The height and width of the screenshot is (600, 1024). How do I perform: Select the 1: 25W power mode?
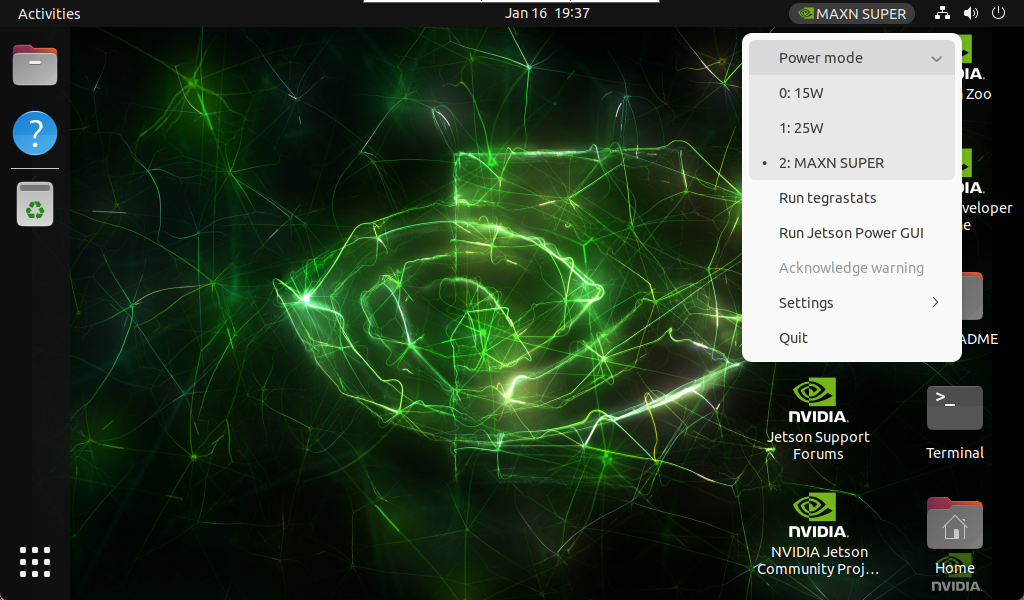[852, 128]
